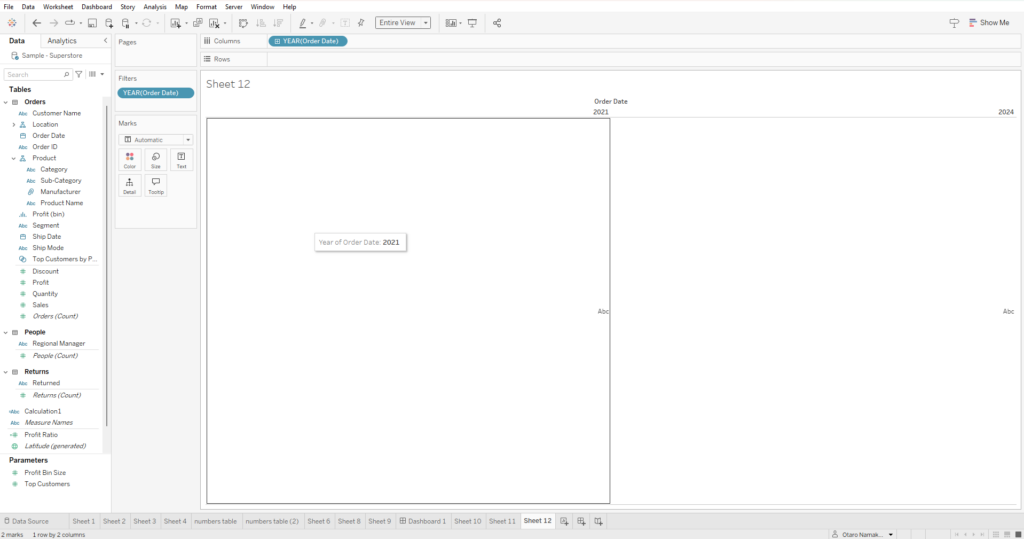Click the Fix axes pin icon

click(361, 23)
